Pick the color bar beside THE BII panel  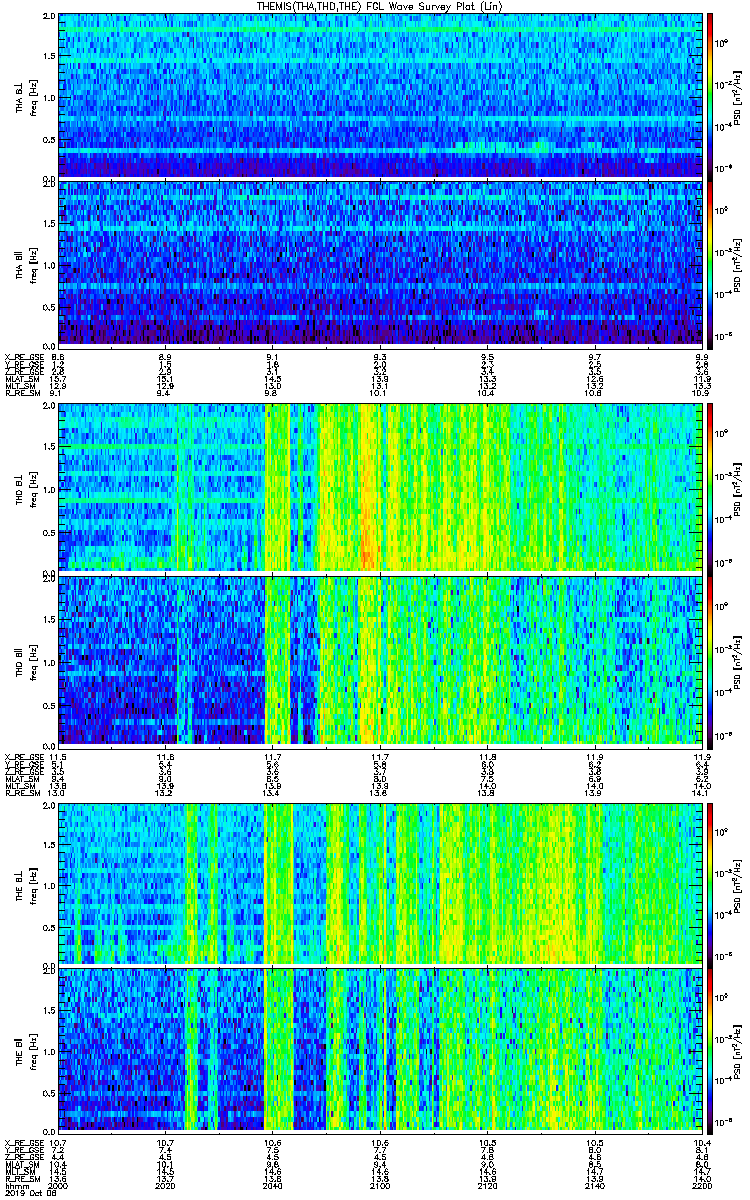[x=710, y=1049]
